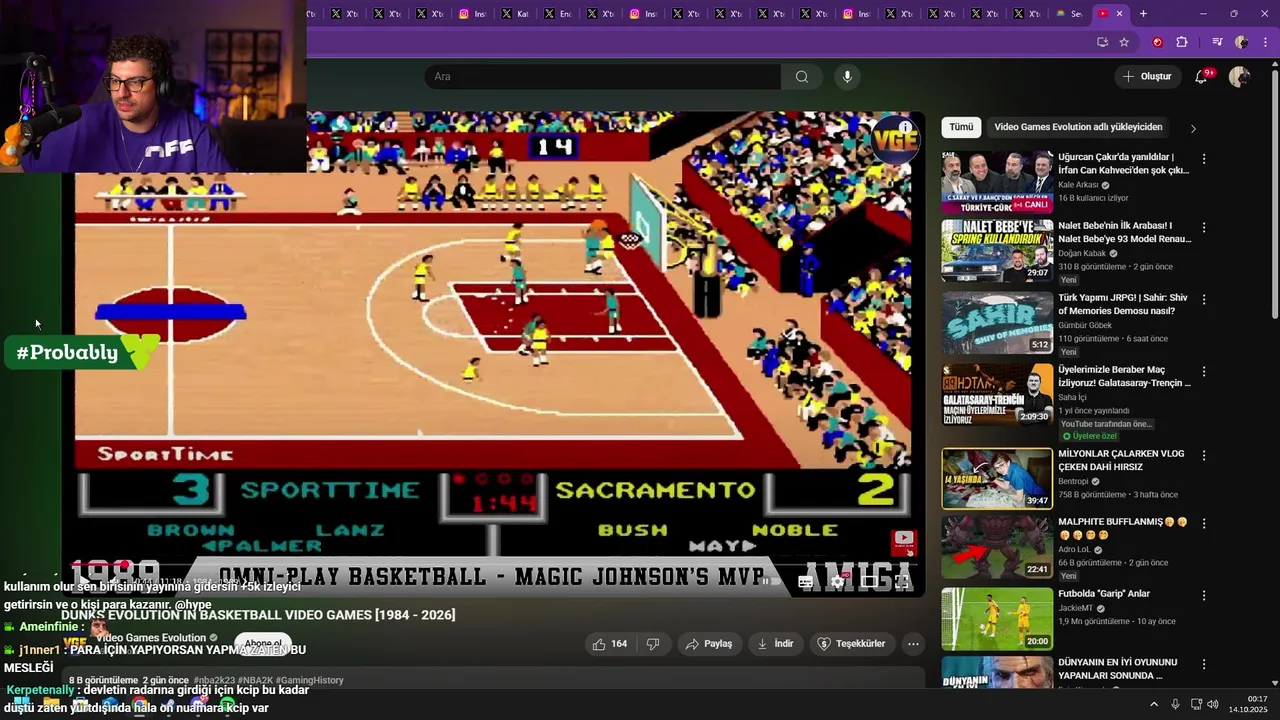Like the video with thumbs up

[x=609, y=644]
